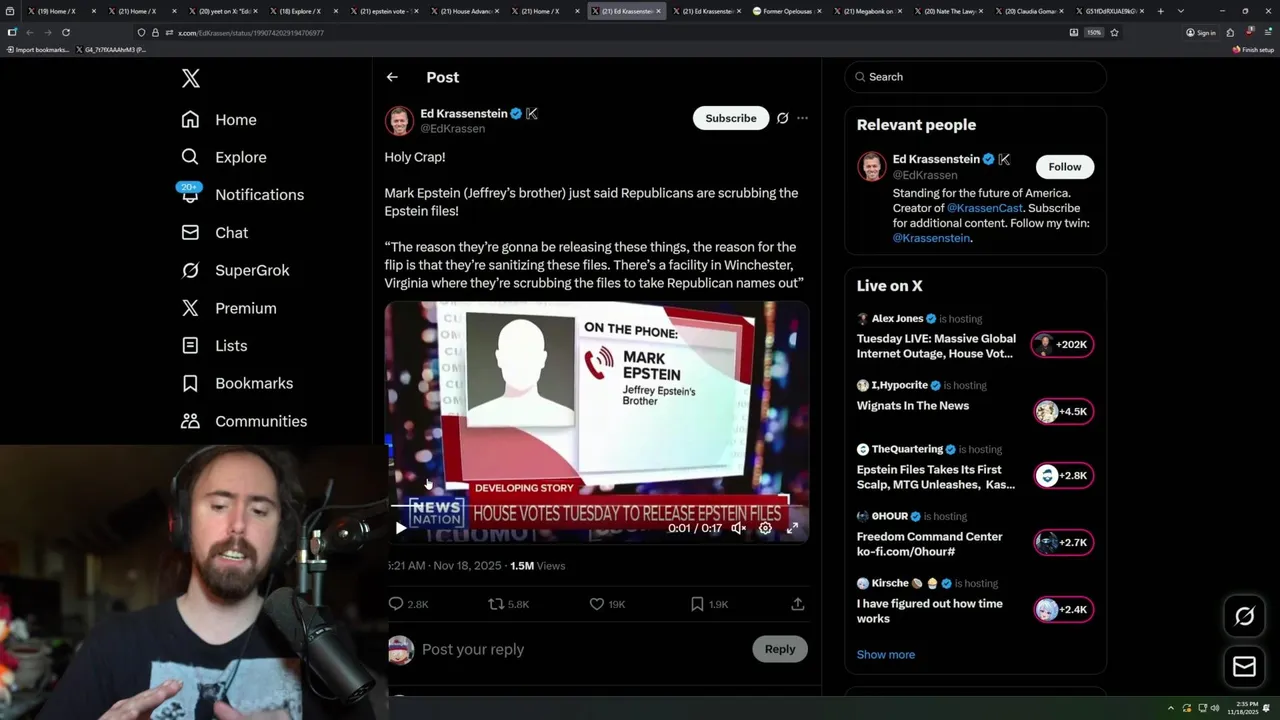
Task: Switch to the 'House Advance' tab
Action: click(466, 11)
